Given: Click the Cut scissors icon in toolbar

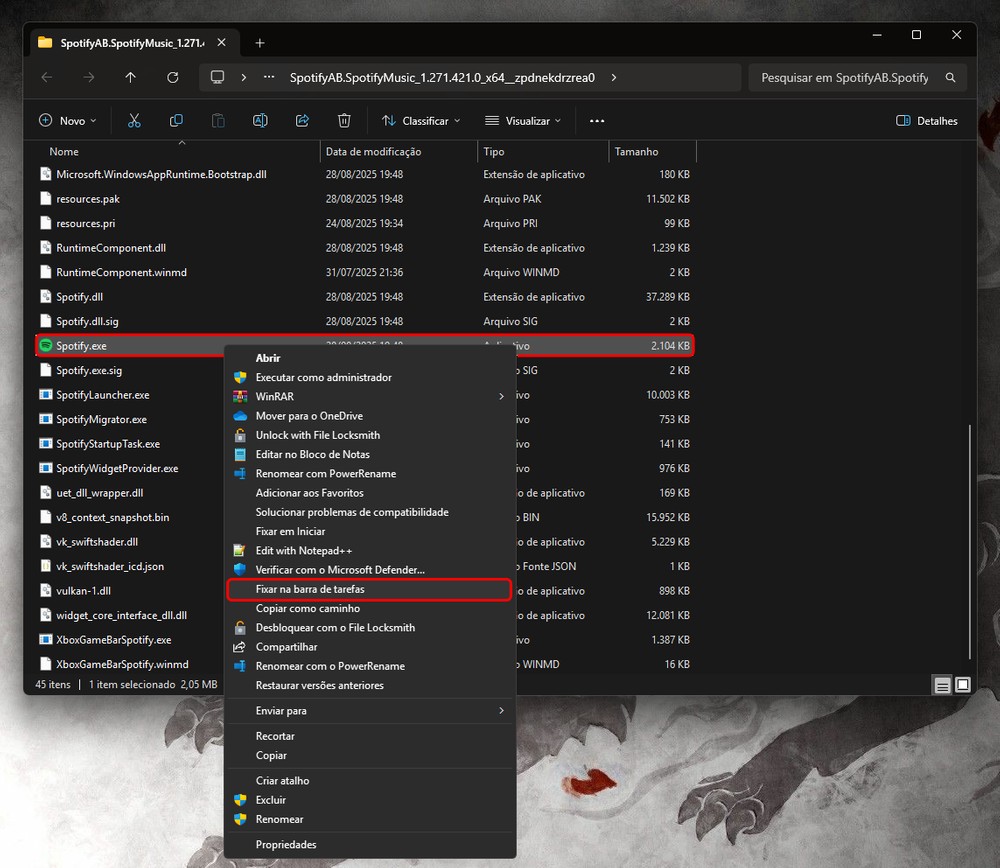Looking at the screenshot, I should point(134,121).
